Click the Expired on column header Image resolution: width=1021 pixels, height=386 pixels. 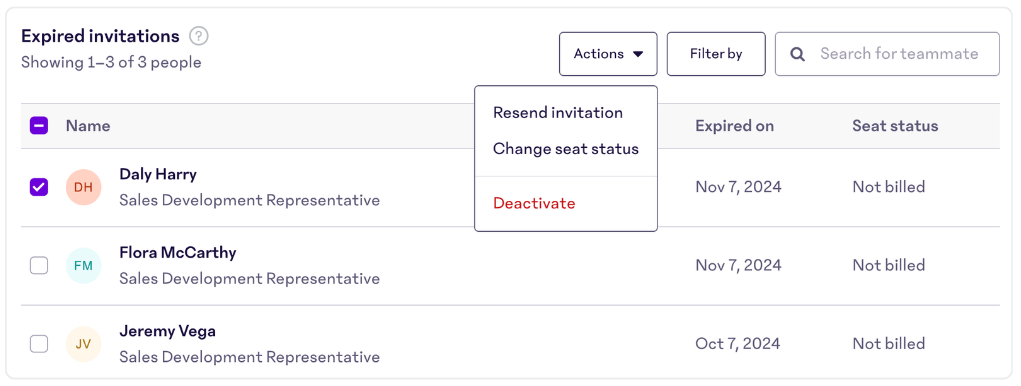(x=734, y=126)
